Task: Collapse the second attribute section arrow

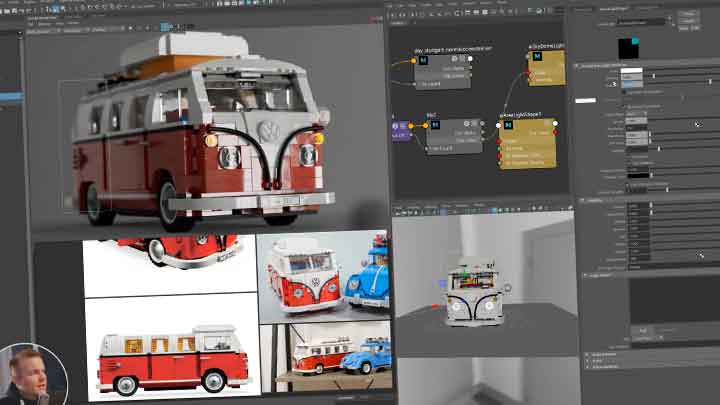Action: tap(582, 200)
